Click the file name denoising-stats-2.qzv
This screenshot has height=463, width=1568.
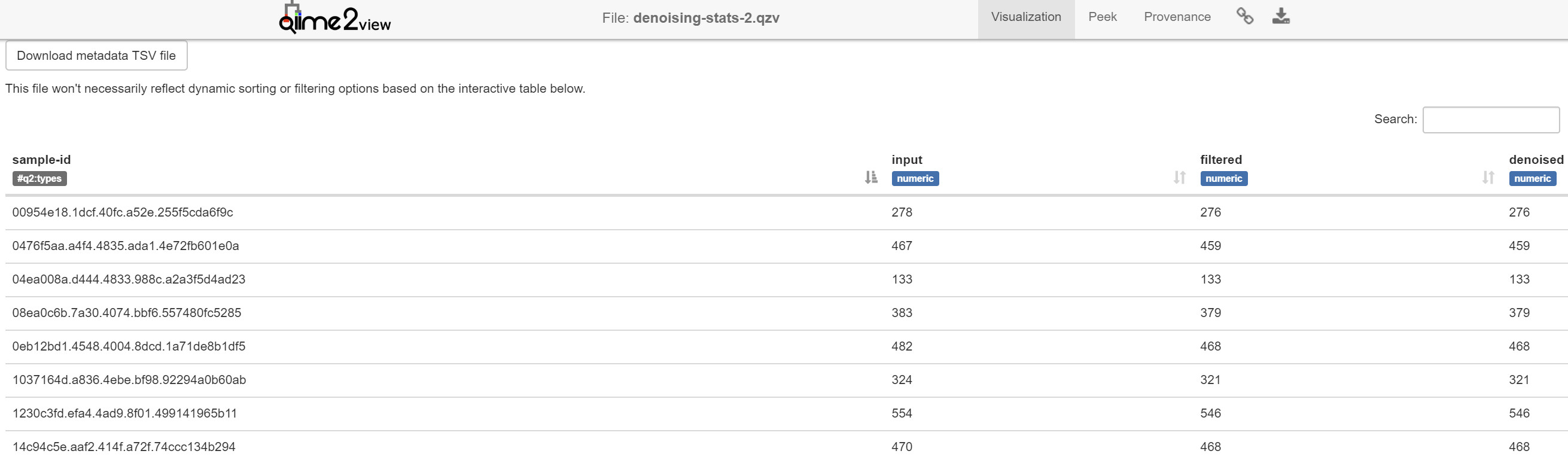[706, 17]
